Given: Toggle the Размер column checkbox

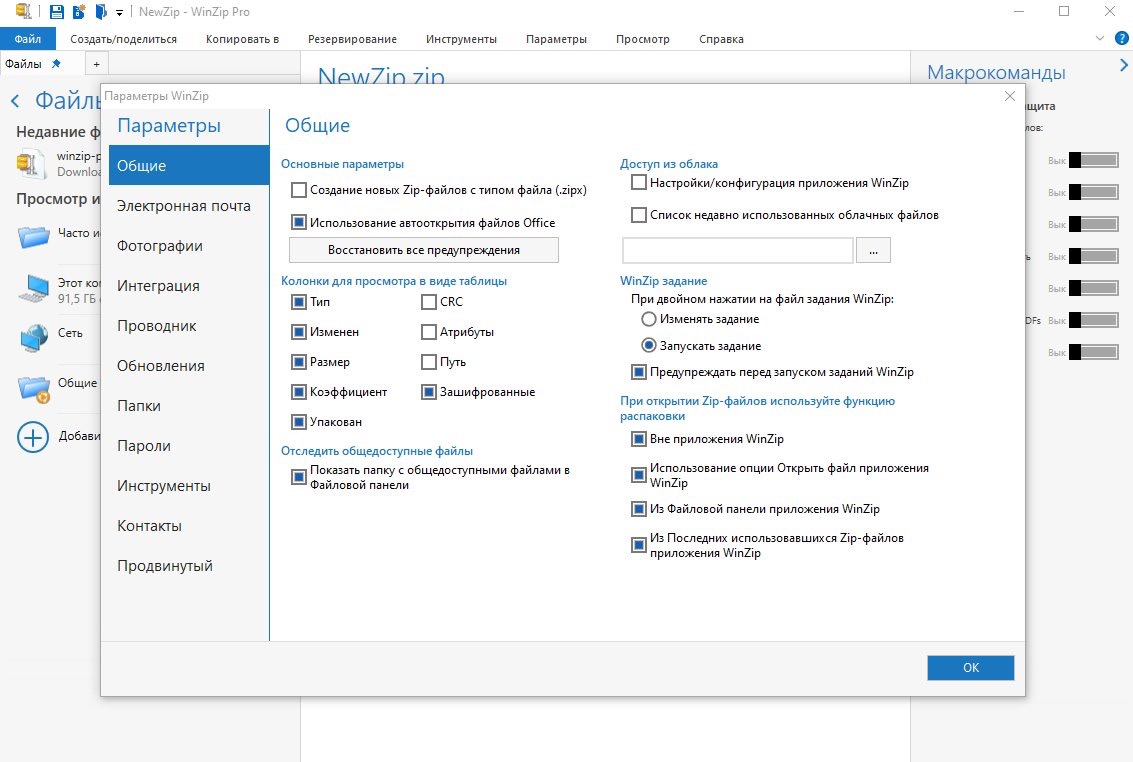Looking at the screenshot, I should [298, 362].
